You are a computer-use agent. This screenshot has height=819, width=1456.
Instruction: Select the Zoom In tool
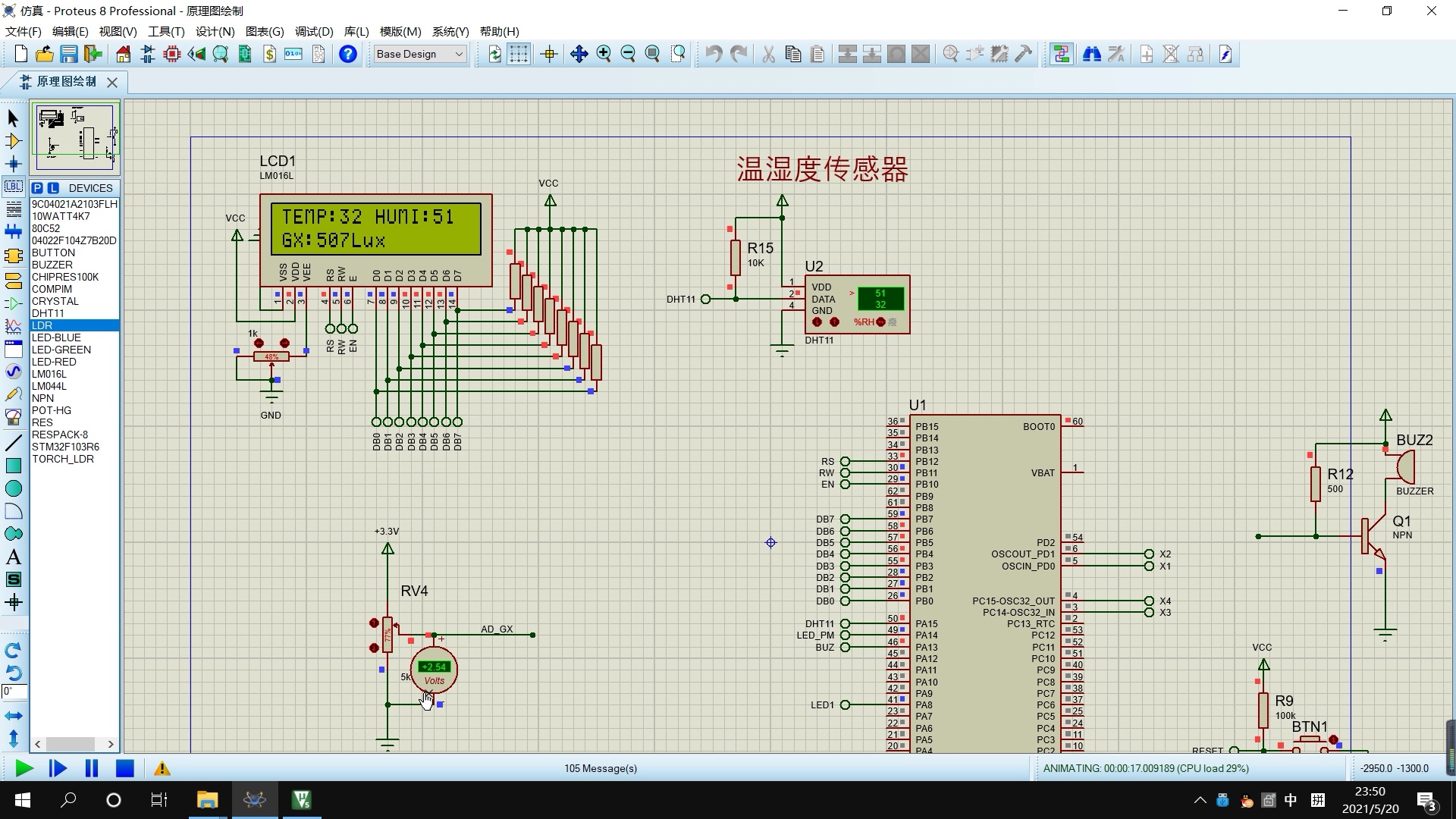[605, 54]
